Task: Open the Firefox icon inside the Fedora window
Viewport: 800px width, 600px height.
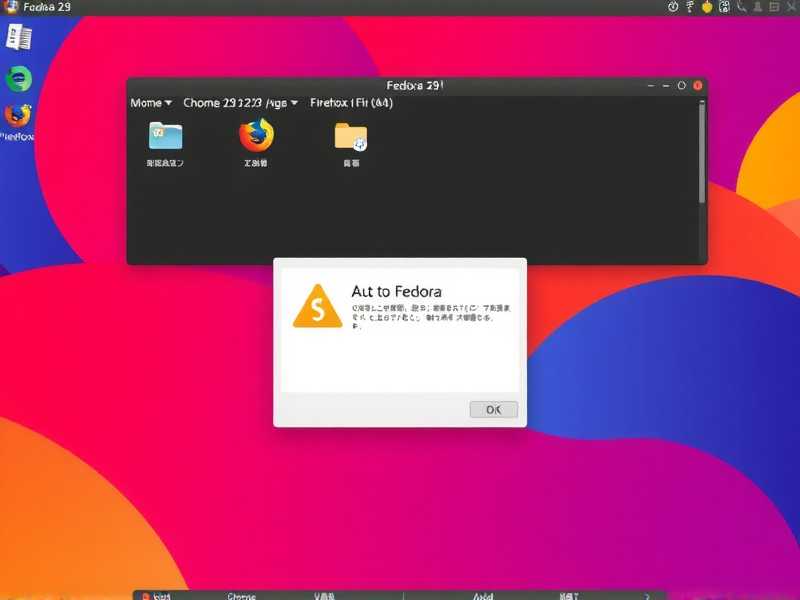Action: (x=256, y=138)
